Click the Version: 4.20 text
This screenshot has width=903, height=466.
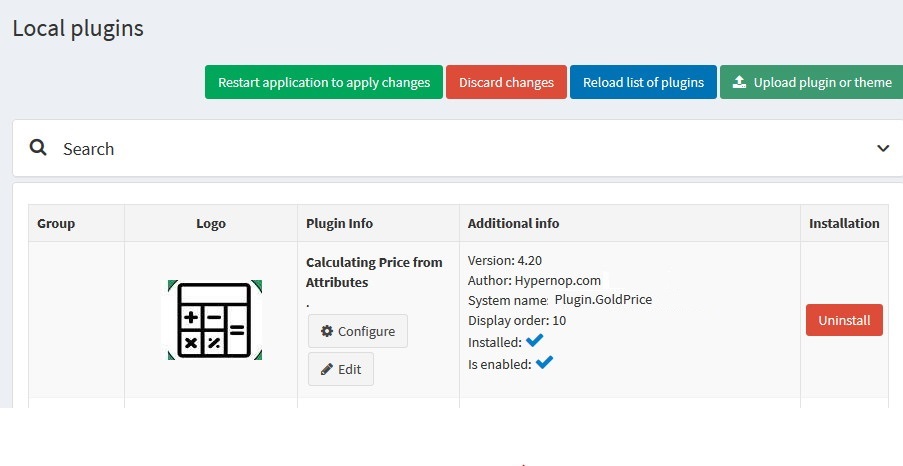pos(505,260)
